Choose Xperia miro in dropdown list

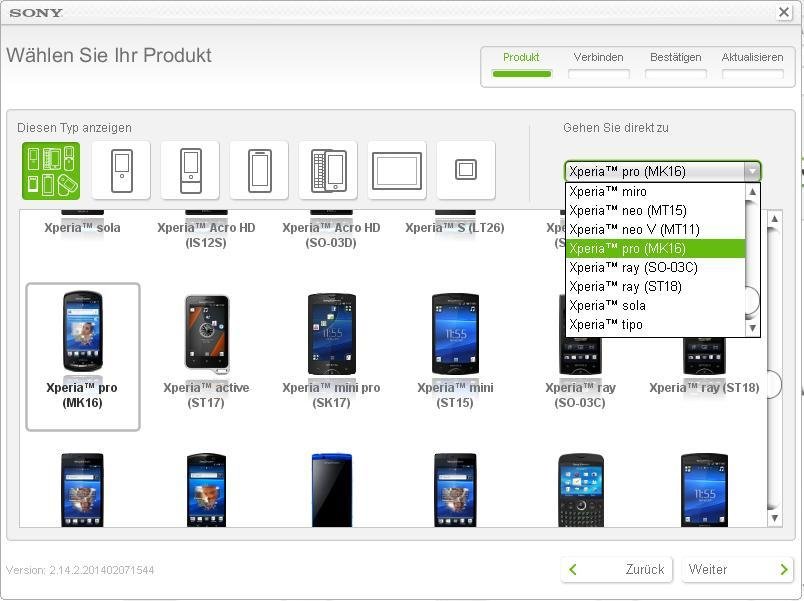click(x=655, y=191)
